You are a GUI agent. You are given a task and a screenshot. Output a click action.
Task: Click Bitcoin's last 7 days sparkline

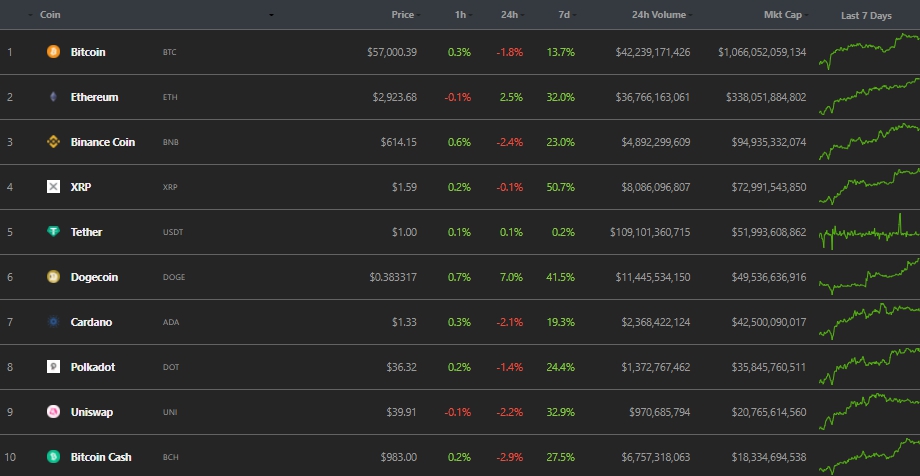click(868, 52)
